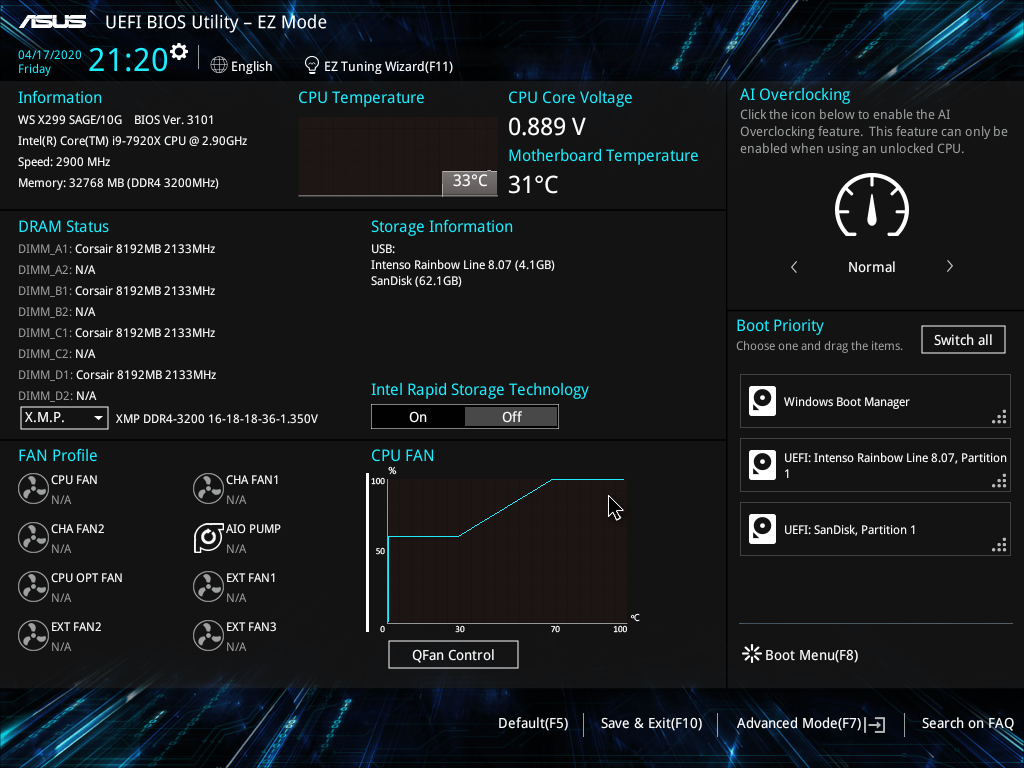Click the CPU FAN curve graph
The height and width of the screenshot is (768, 1024).
coord(507,551)
